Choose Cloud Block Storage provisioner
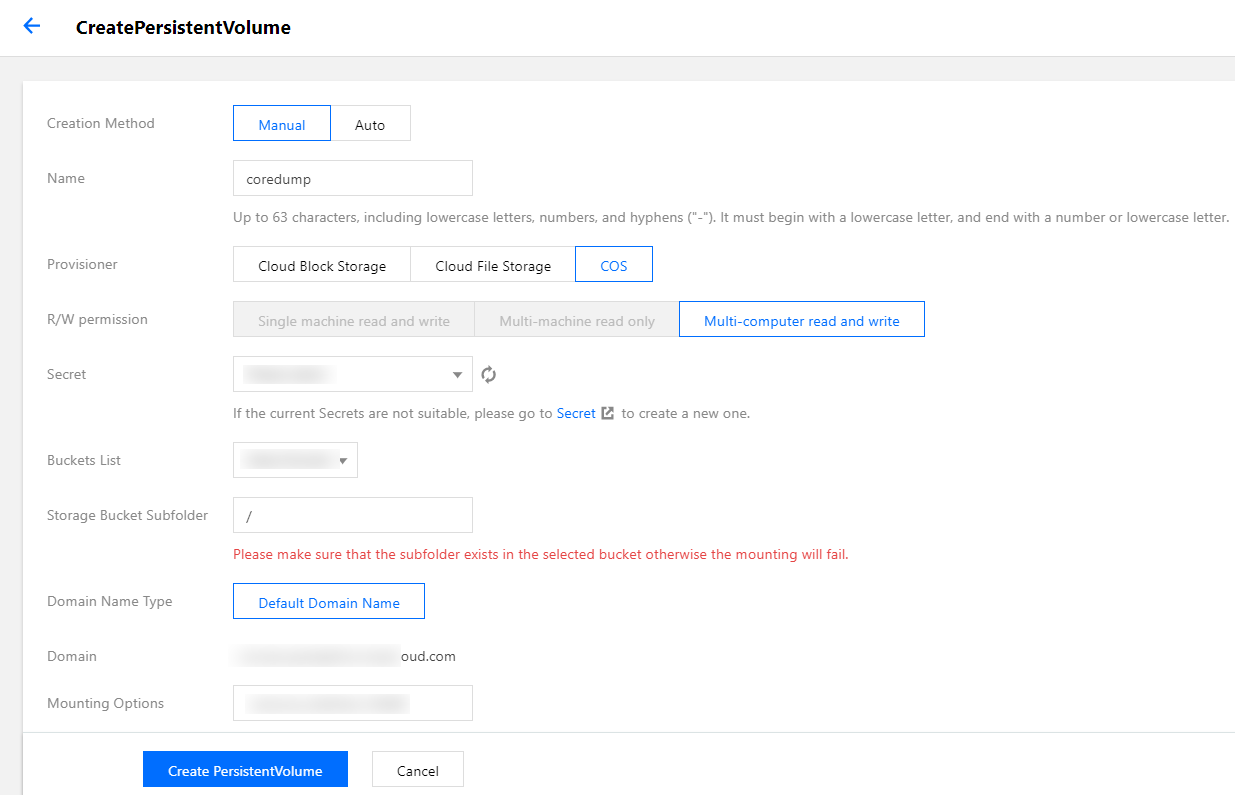The height and width of the screenshot is (795, 1235). 322,265
